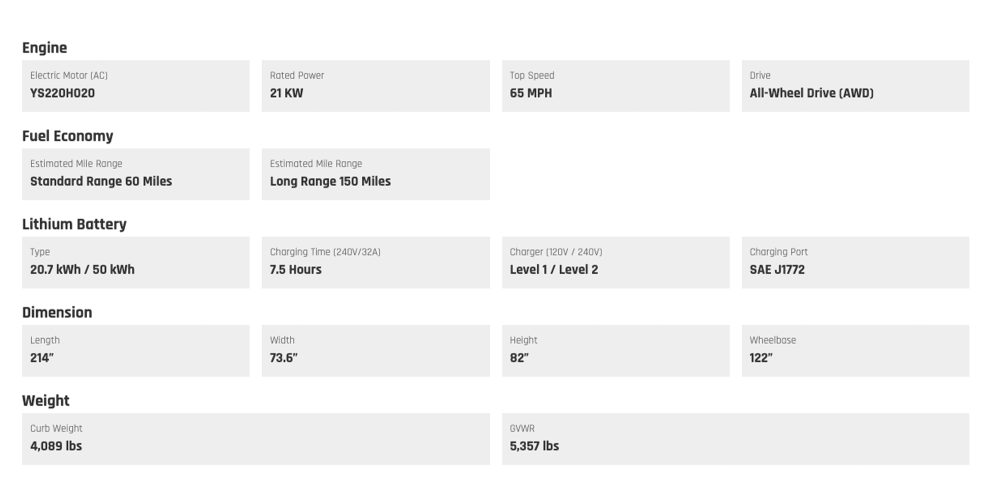Click the Fuel Economy section heading
The image size is (1000, 500).
tap(68, 136)
